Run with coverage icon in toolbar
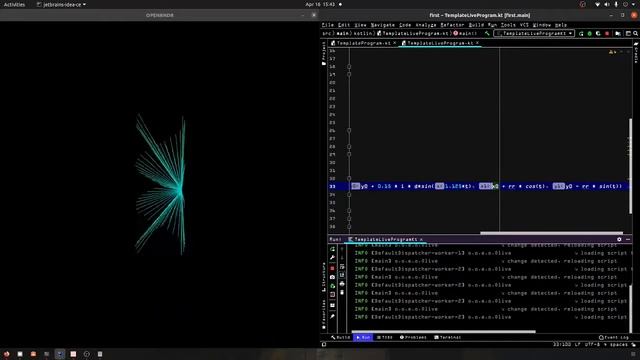The height and width of the screenshot is (360, 640). 598,33
